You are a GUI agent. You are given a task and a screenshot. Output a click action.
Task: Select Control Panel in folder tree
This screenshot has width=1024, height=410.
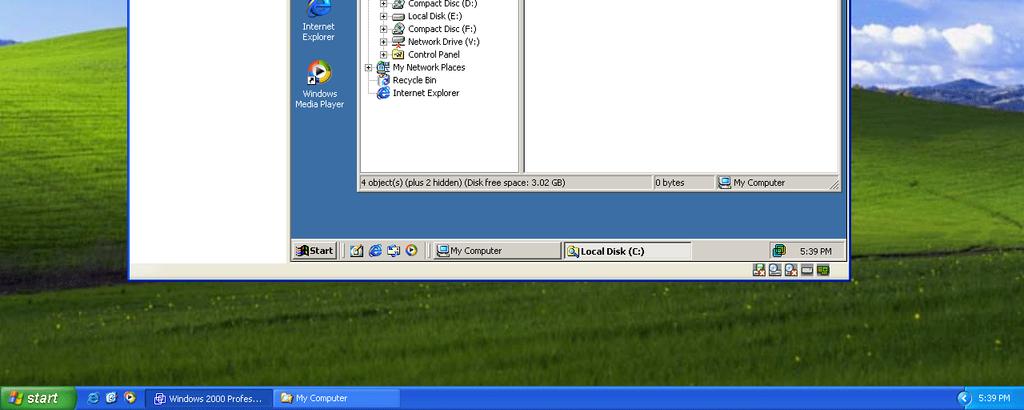(x=434, y=55)
